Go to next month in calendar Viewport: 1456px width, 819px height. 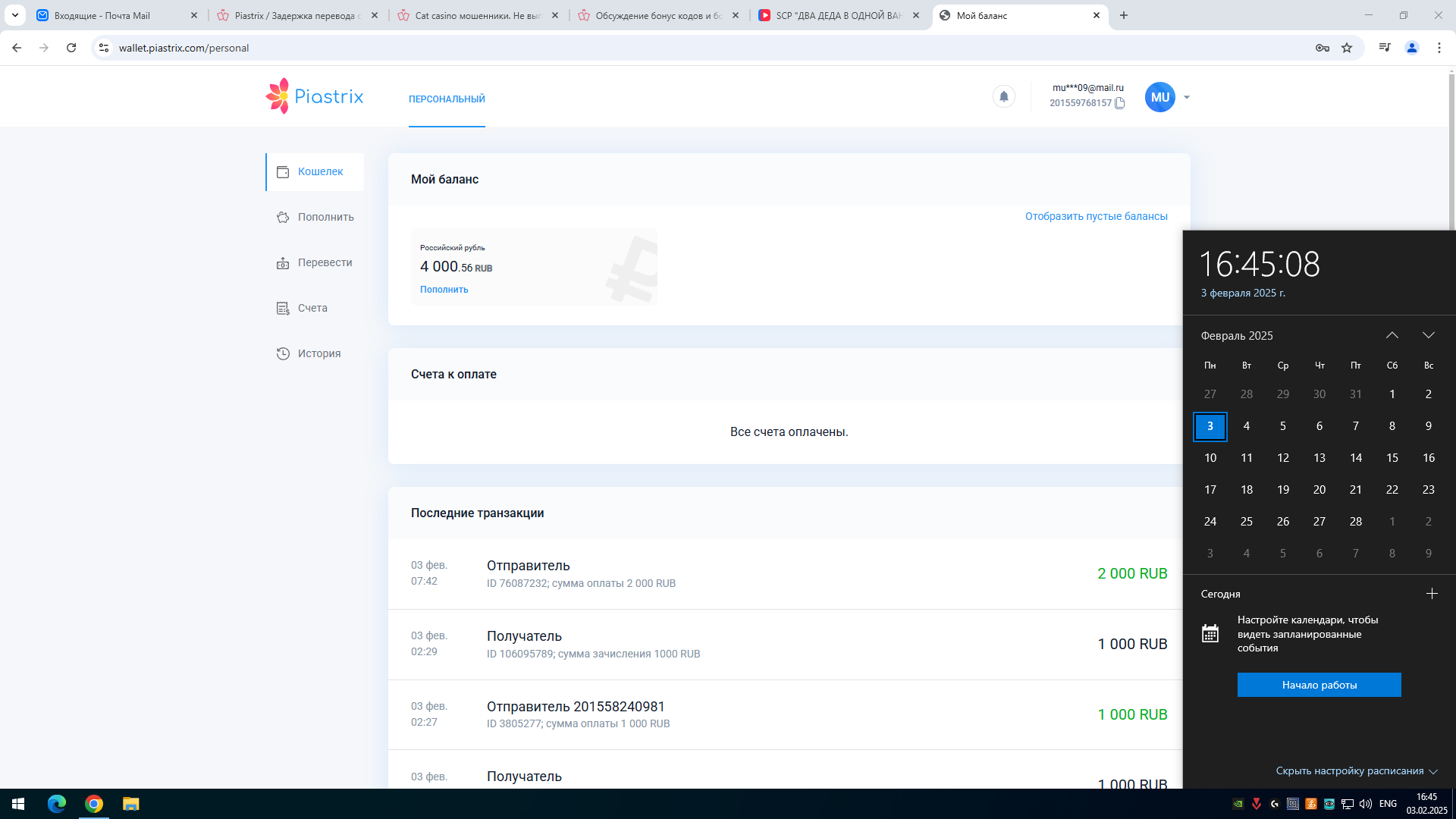pyautogui.click(x=1429, y=335)
